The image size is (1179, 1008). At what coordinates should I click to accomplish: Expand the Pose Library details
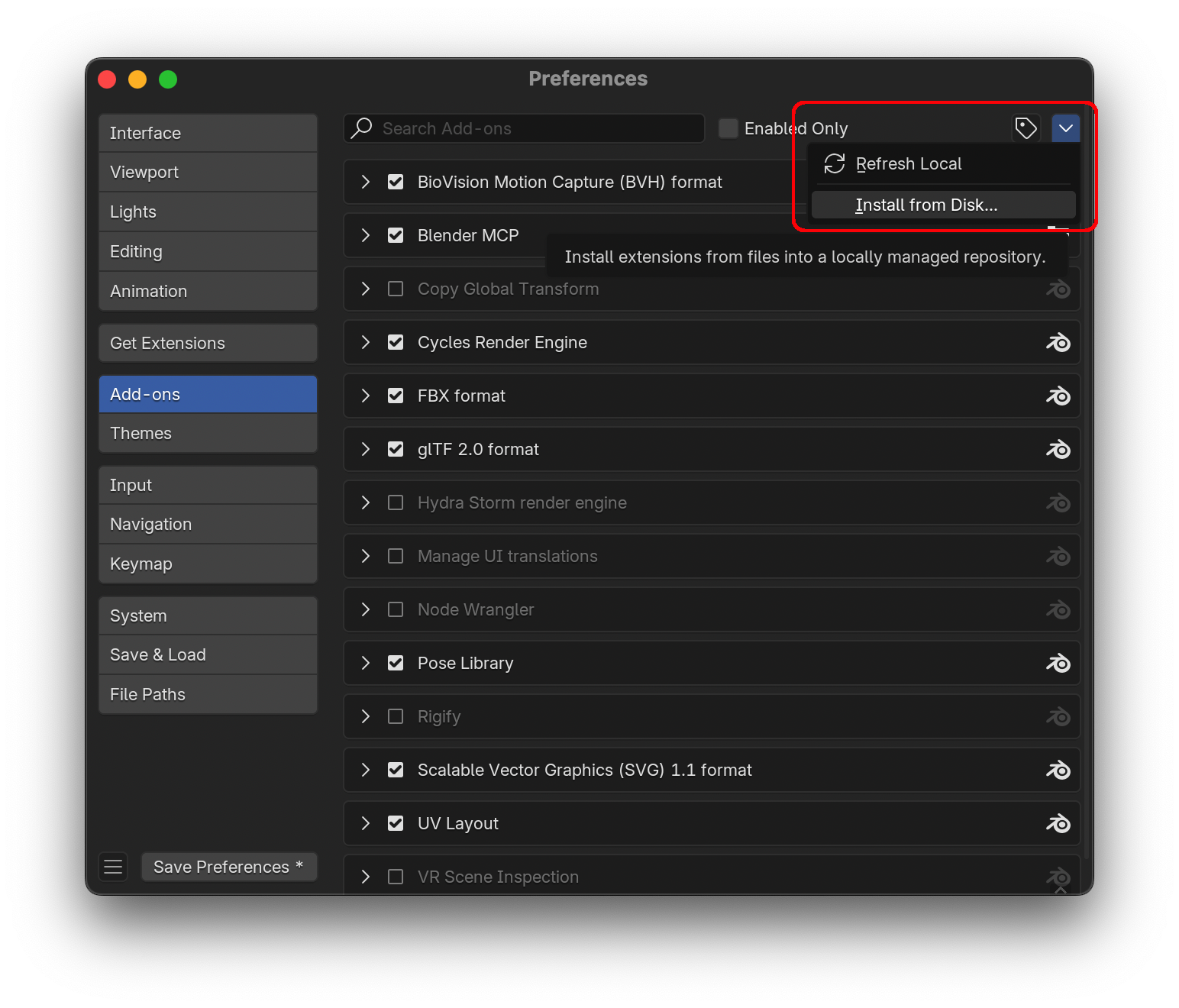(x=366, y=663)
